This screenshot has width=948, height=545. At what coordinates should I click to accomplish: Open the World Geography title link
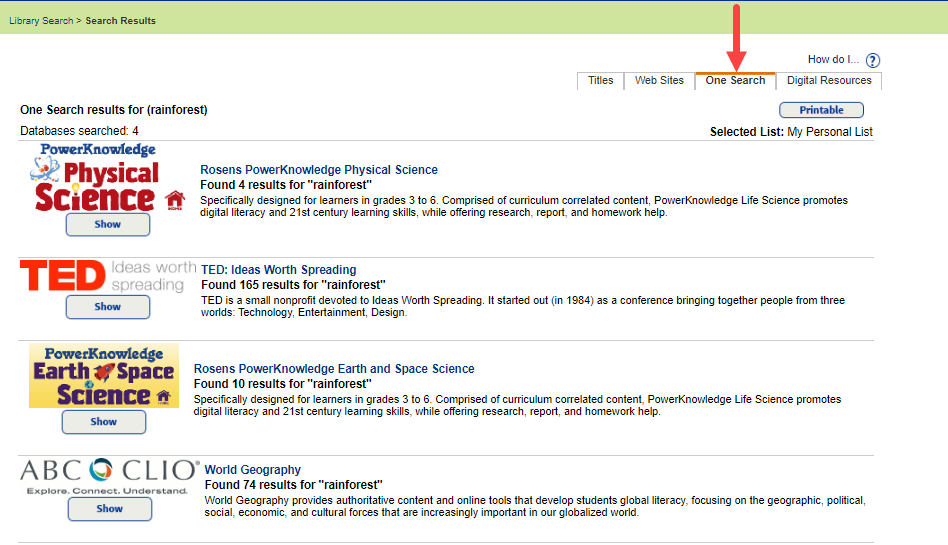[x=252, y=470]
